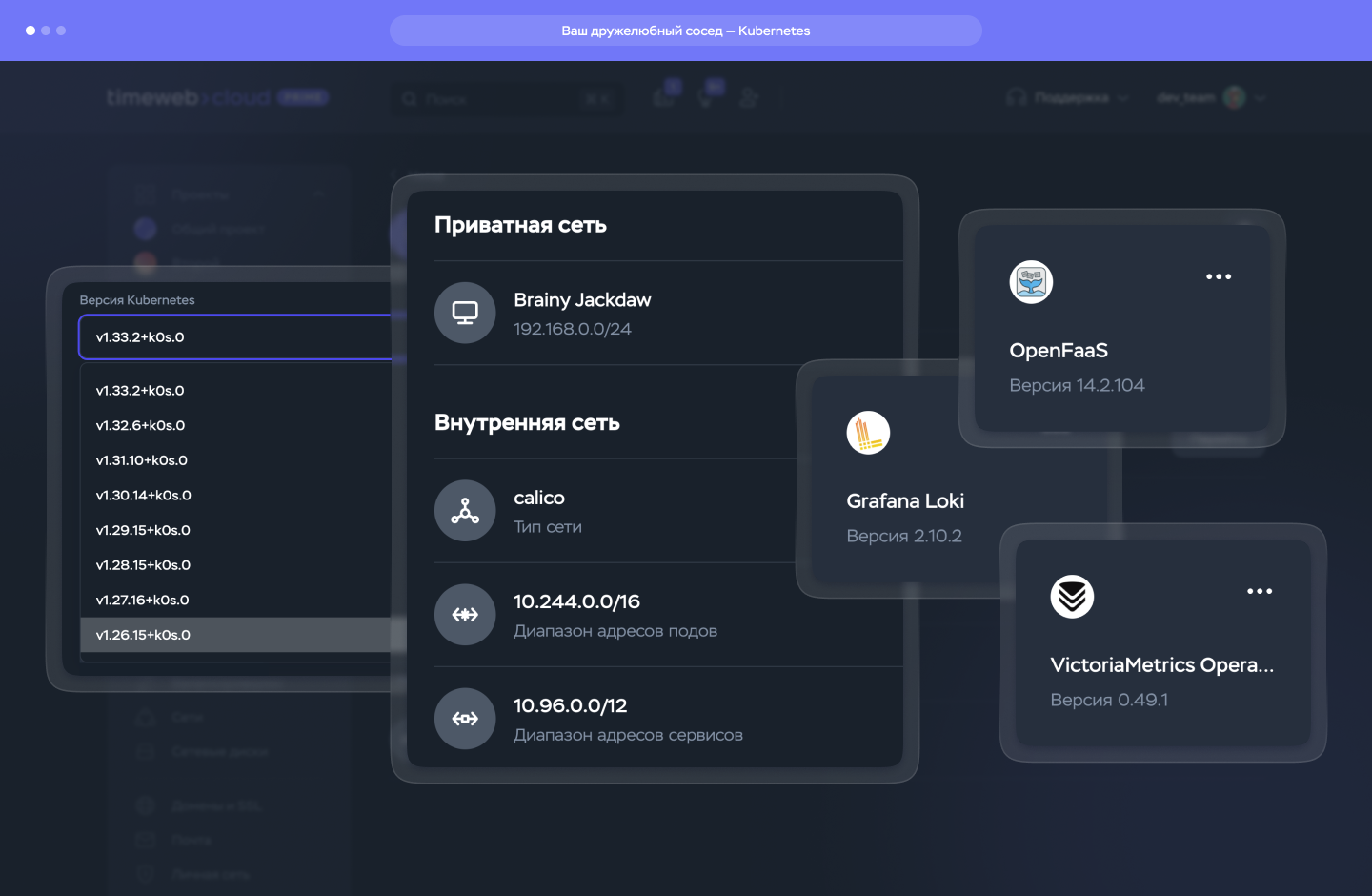Click the OpenFaaS card title

click(x=1059, y=351)
